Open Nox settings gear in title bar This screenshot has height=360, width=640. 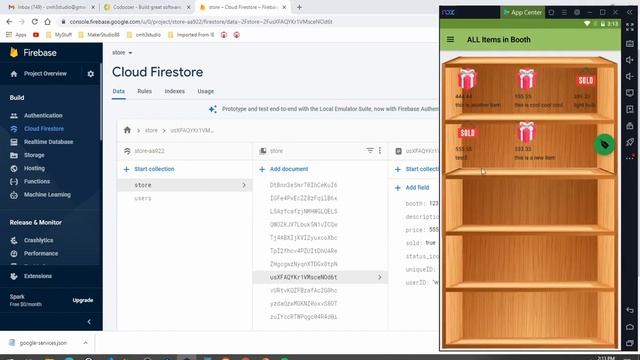point(577,13)
